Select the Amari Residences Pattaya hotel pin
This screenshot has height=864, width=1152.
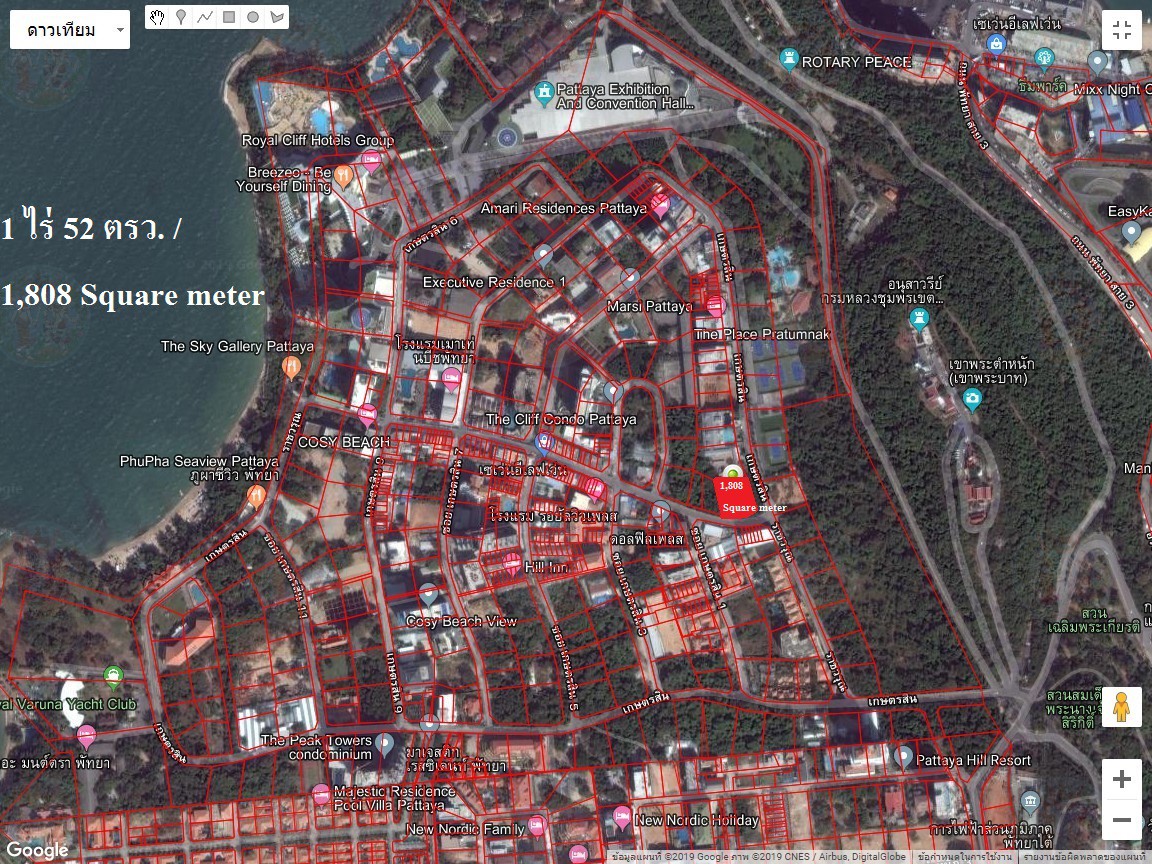(x=660, y=204)
